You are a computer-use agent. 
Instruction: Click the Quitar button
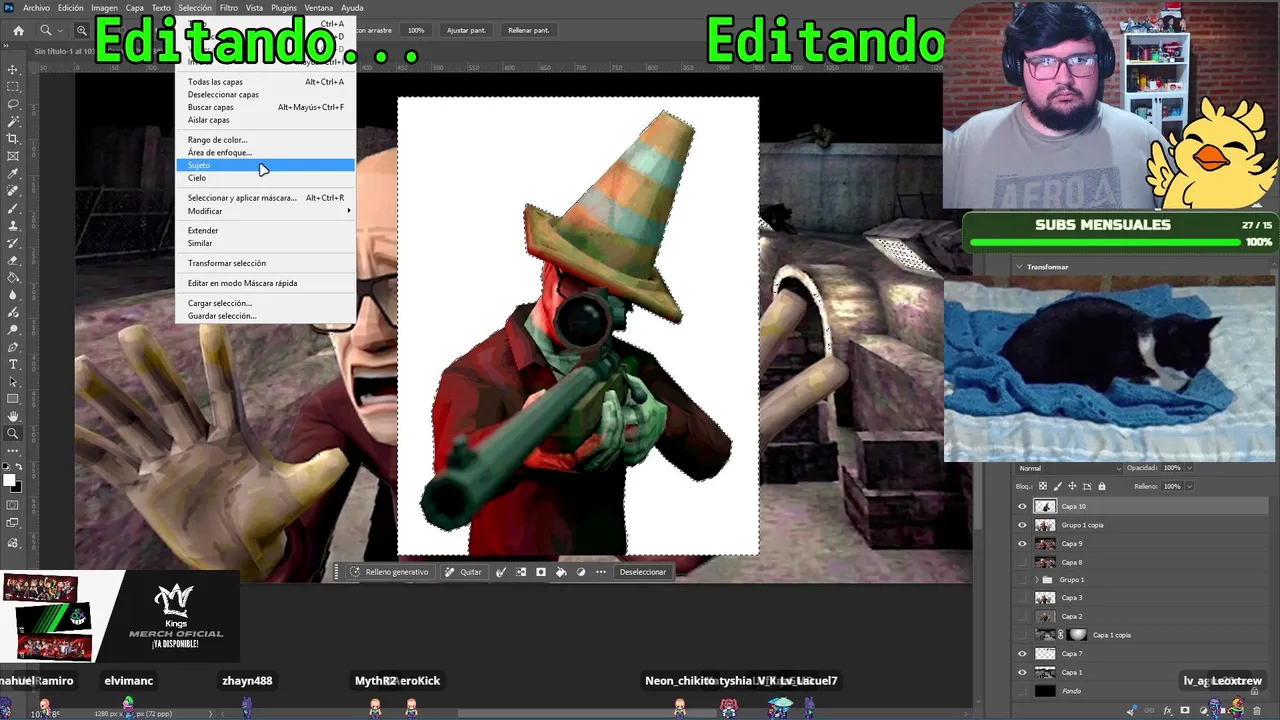(x=464, y=572)
